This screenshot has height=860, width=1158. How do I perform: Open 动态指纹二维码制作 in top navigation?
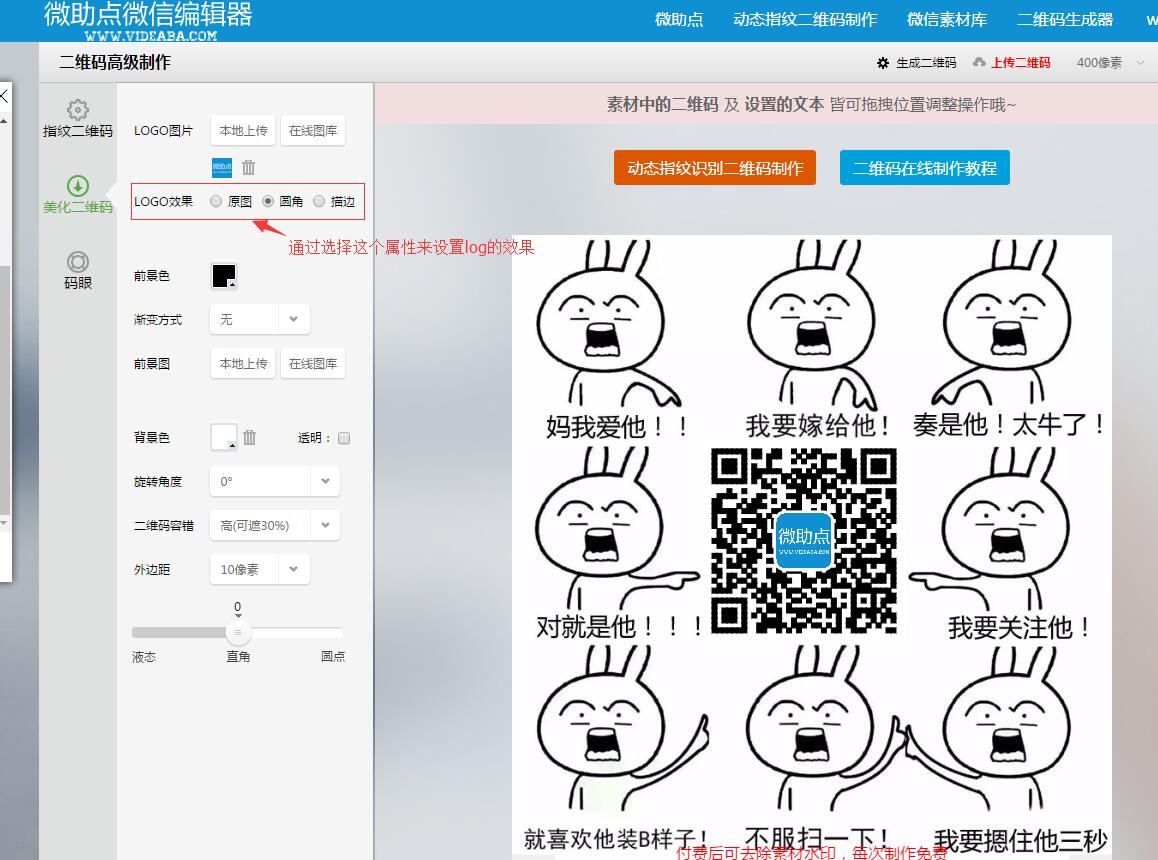coord(805,20)
